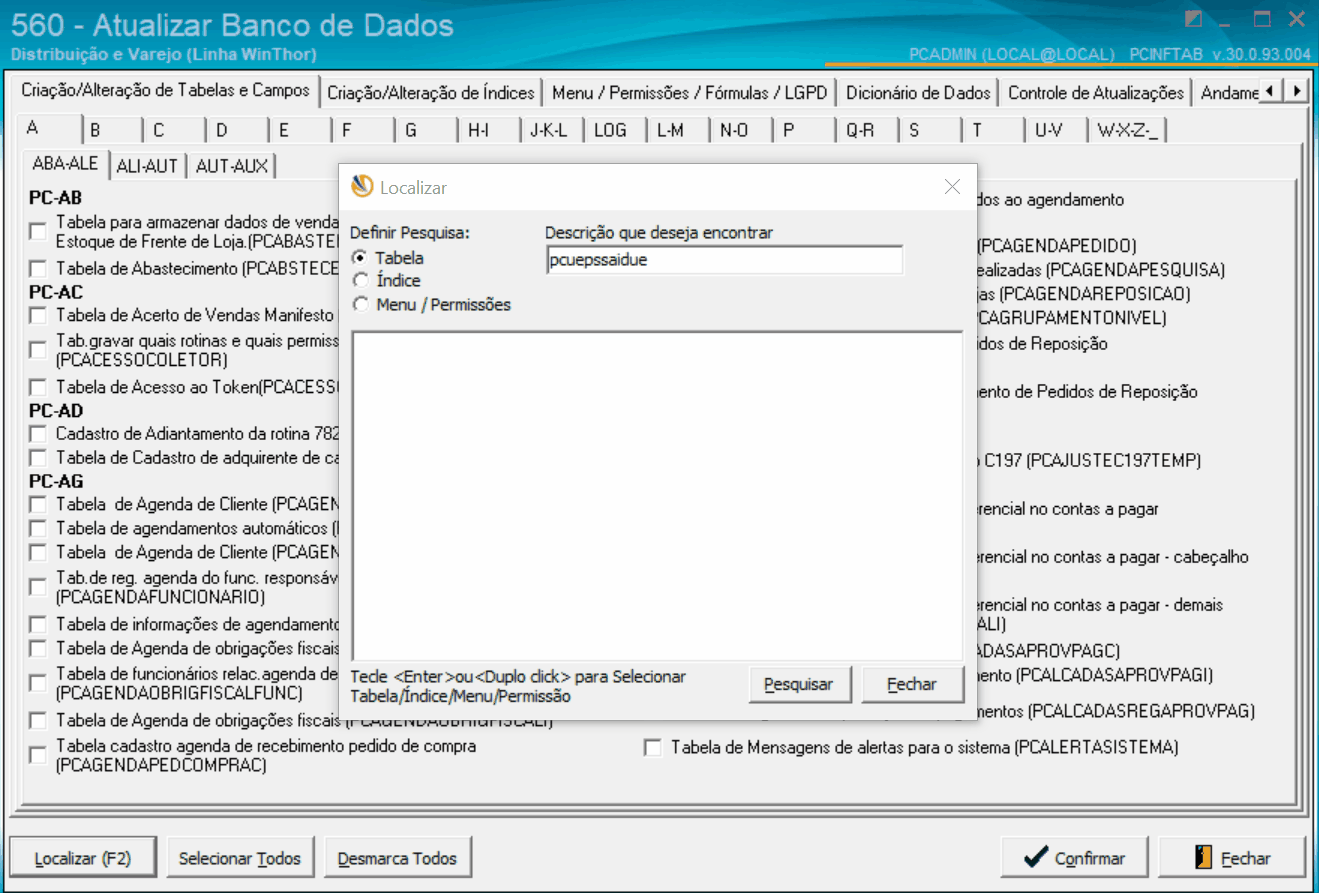Click the partially hidden Andame... tab
Image resolution: width=1319 pixels, height=893 pixels.
[x=1226, y=93]
